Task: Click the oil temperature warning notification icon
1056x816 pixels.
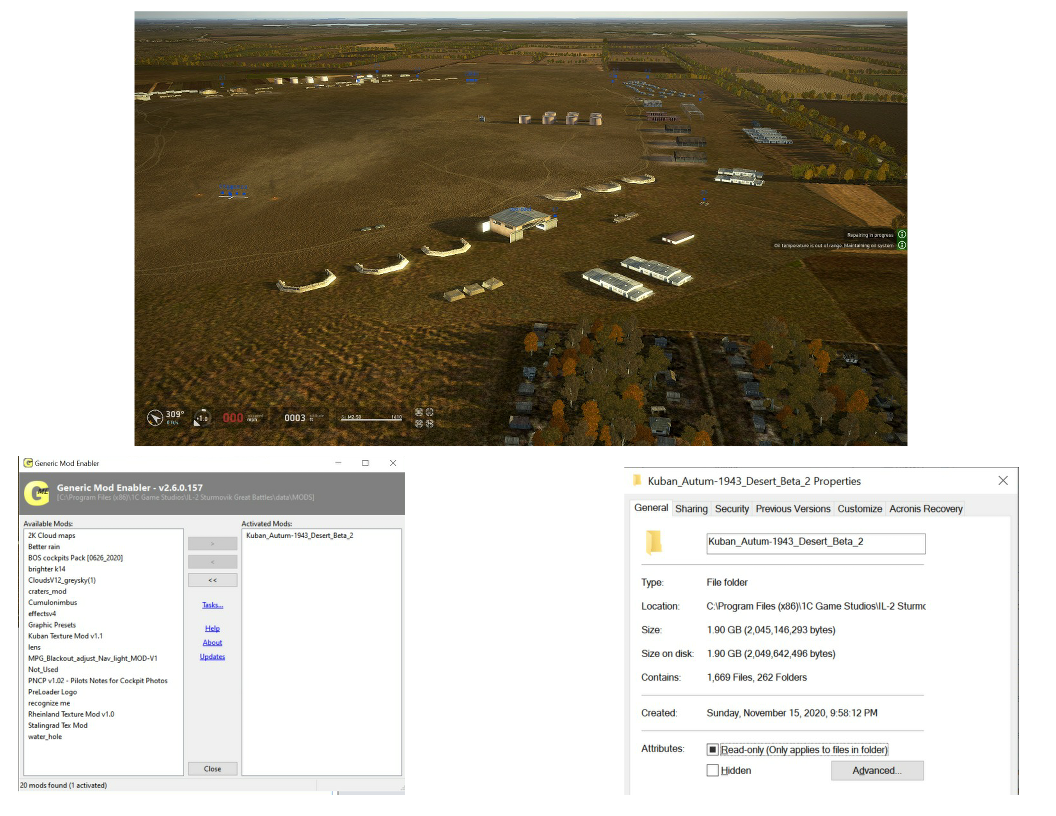Action: click(902, 245)
